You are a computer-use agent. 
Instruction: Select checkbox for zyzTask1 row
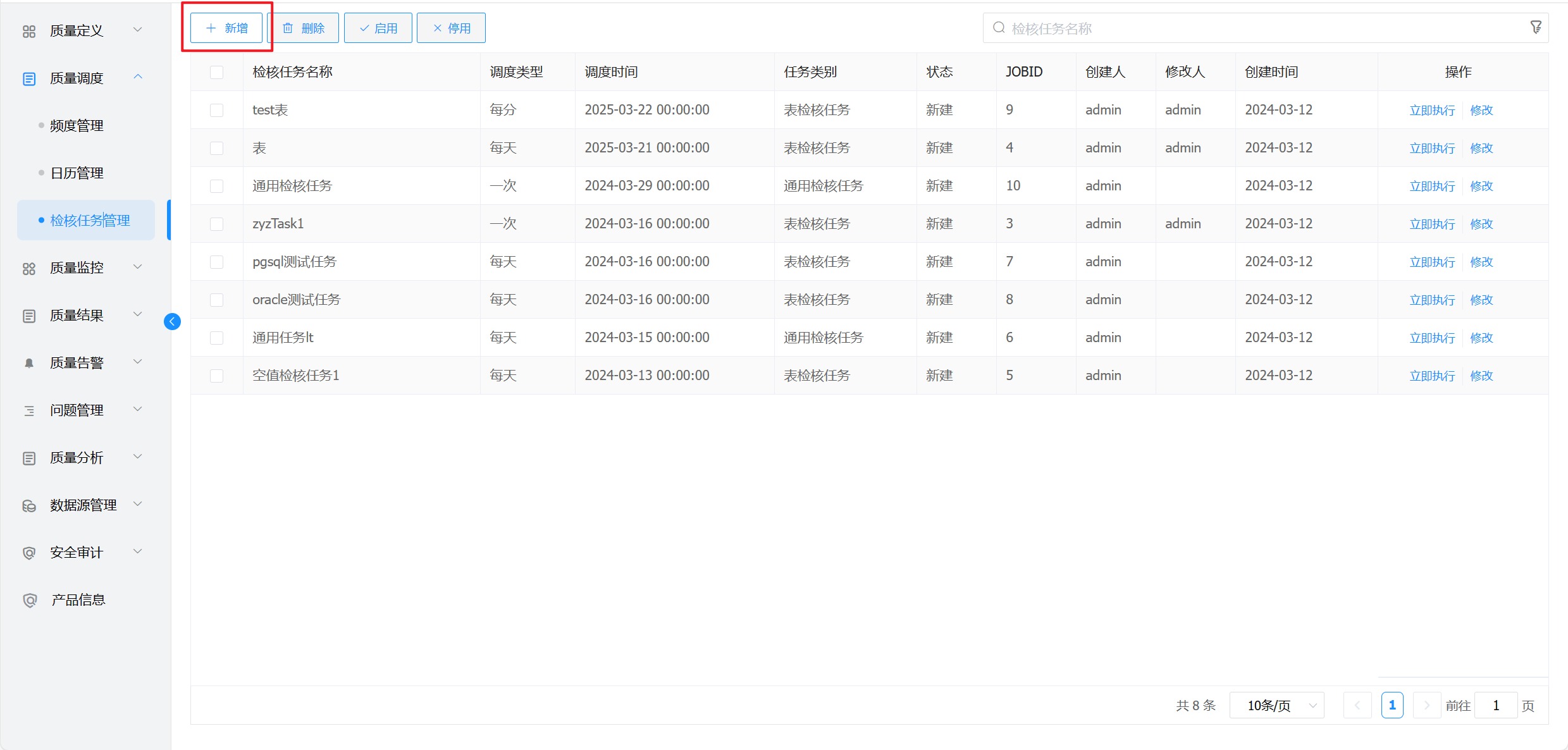216,224
